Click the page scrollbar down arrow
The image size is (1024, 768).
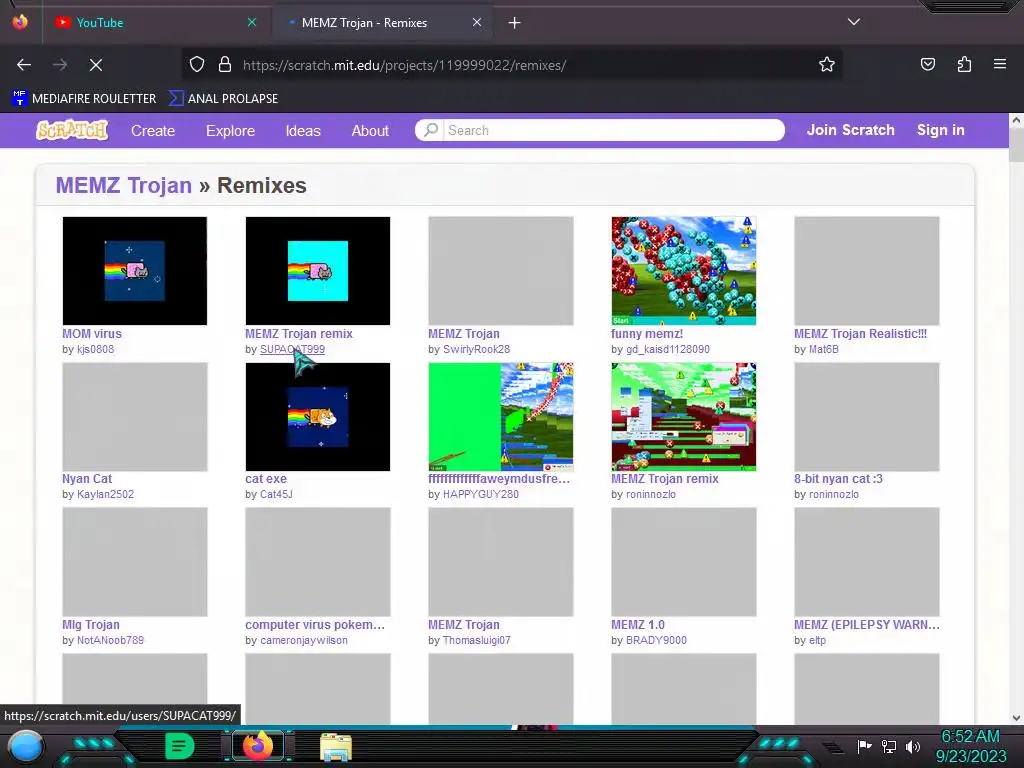(x=1016, y=718)
